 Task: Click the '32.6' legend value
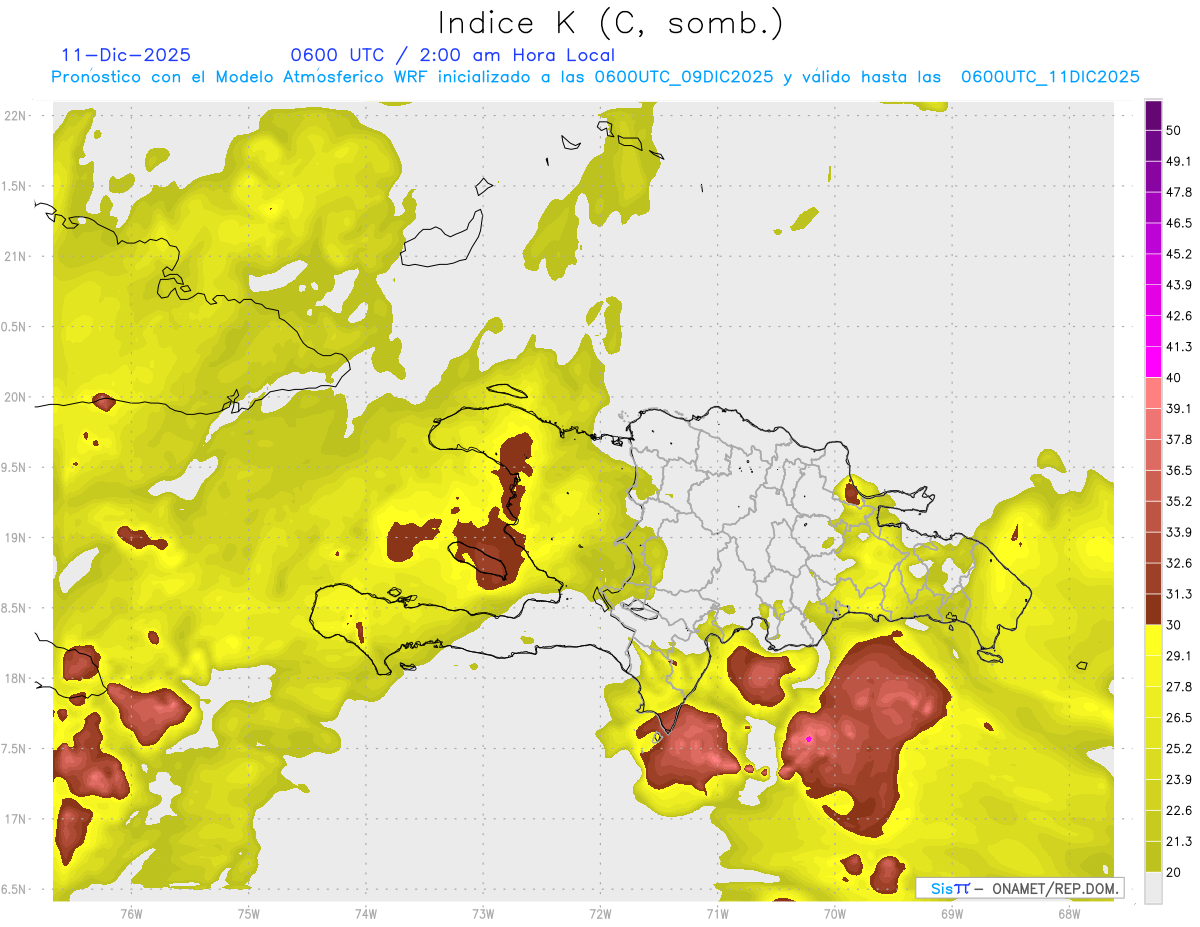tap(1178, 563)
